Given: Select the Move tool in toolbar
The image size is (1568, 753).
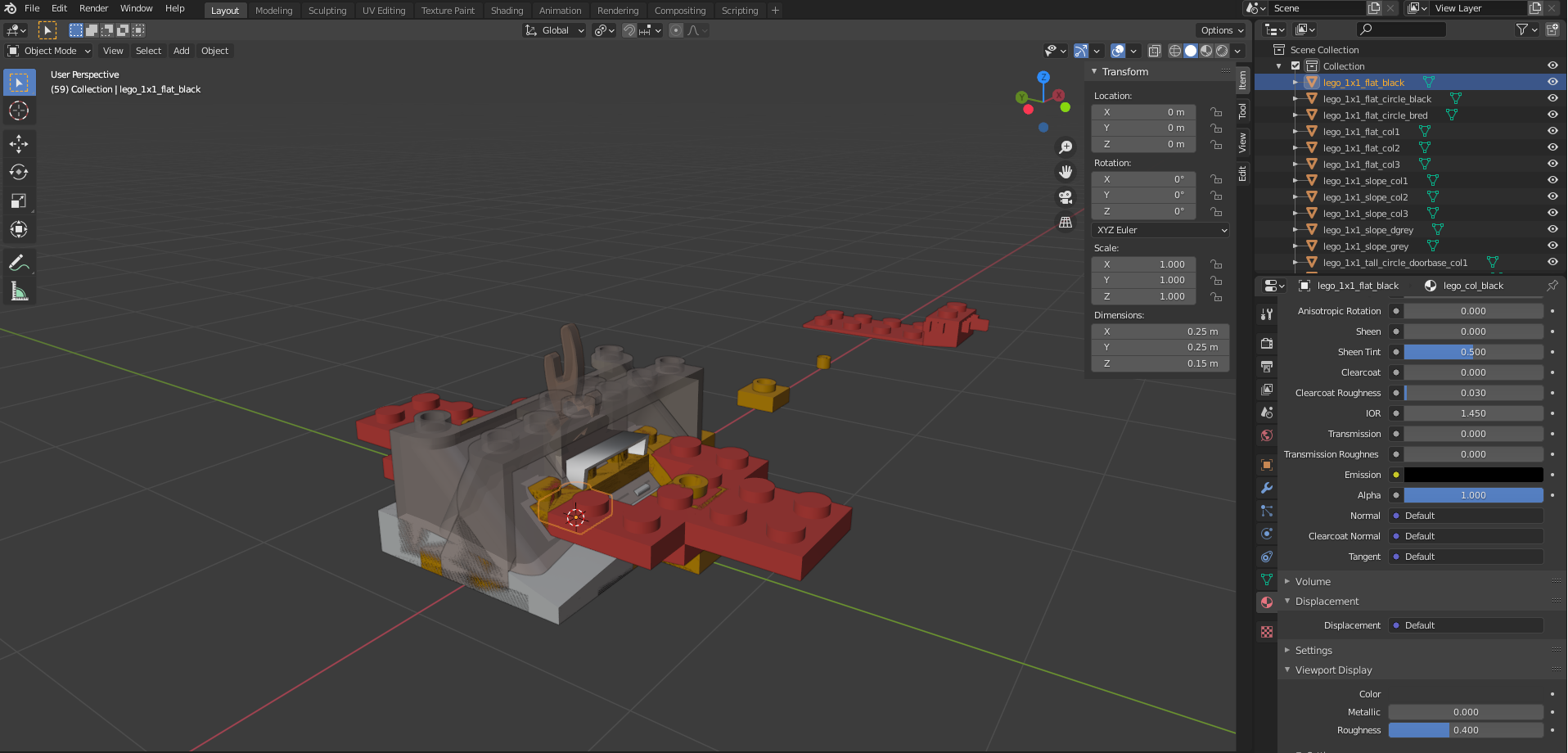Looking at the screenshot, I should pyautogui.click(x=19, y=144).
